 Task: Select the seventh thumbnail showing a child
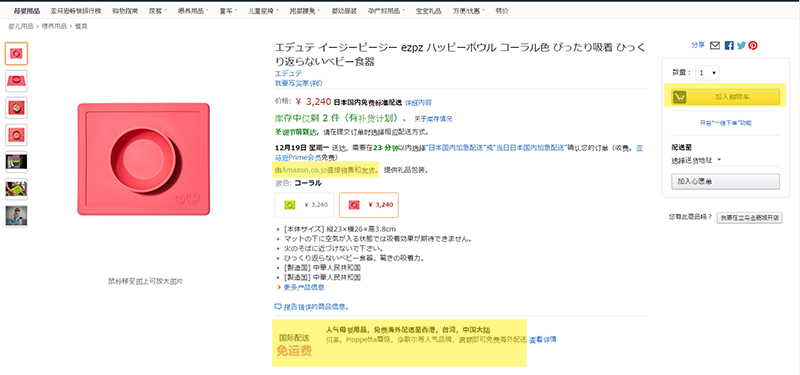point(16,216)
